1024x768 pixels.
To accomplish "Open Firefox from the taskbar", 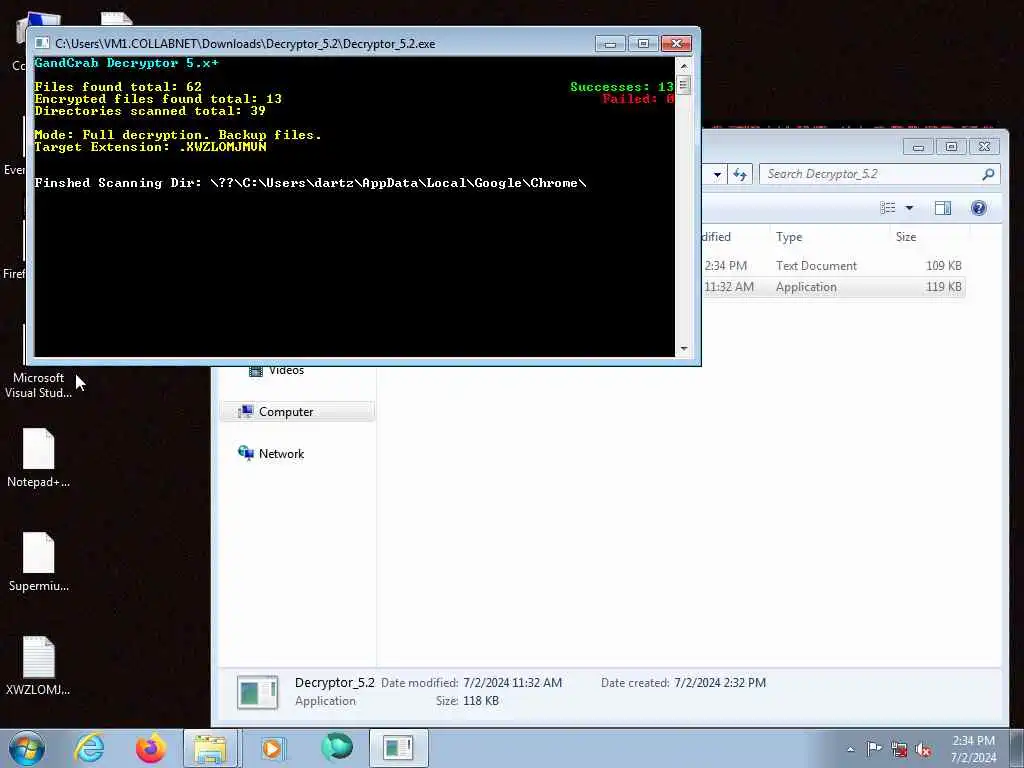I will pyautogui.click(x=150, y=748).
